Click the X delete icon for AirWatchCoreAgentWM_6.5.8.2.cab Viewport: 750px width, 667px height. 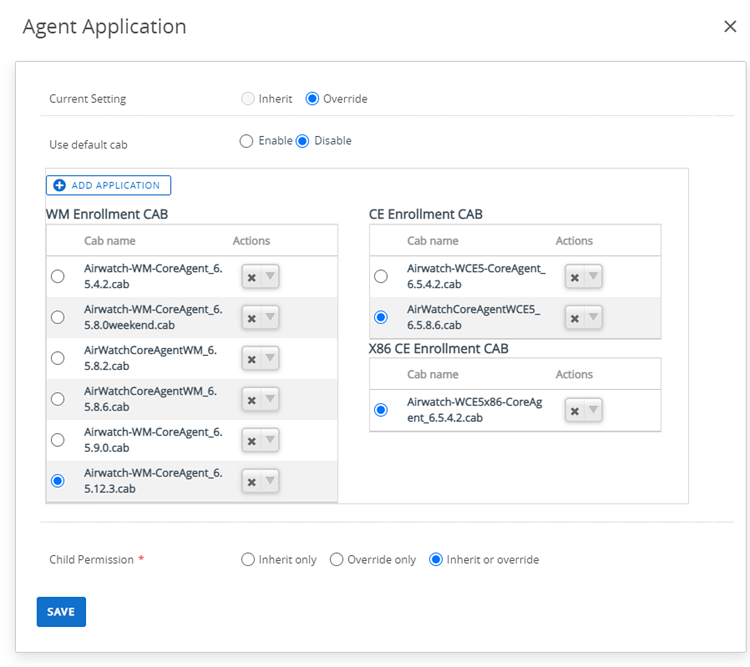point(252,359)
